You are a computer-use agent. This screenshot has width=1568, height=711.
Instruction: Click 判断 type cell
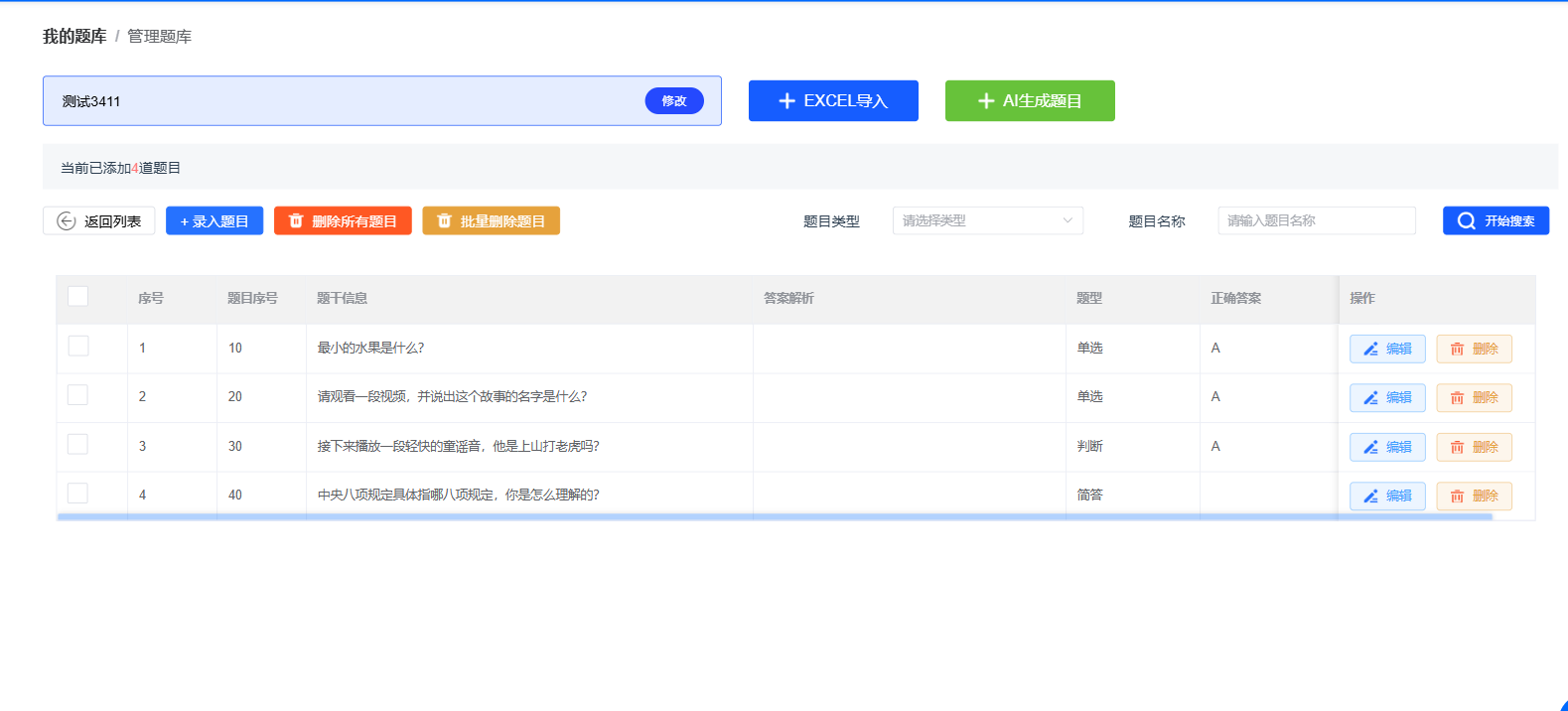coord(1089,446)
